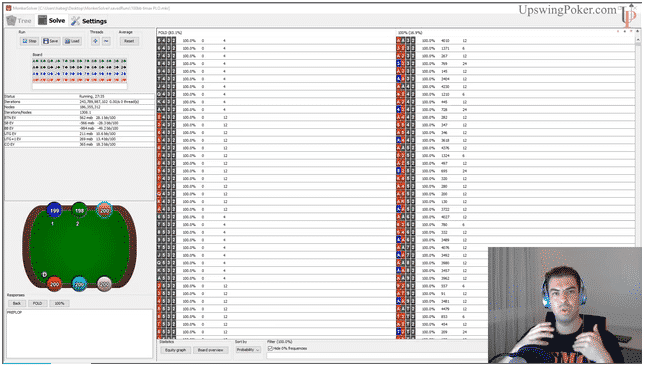Screen dimensions: 645x367
Task: Stop the running solver
Action: [30, 41]
